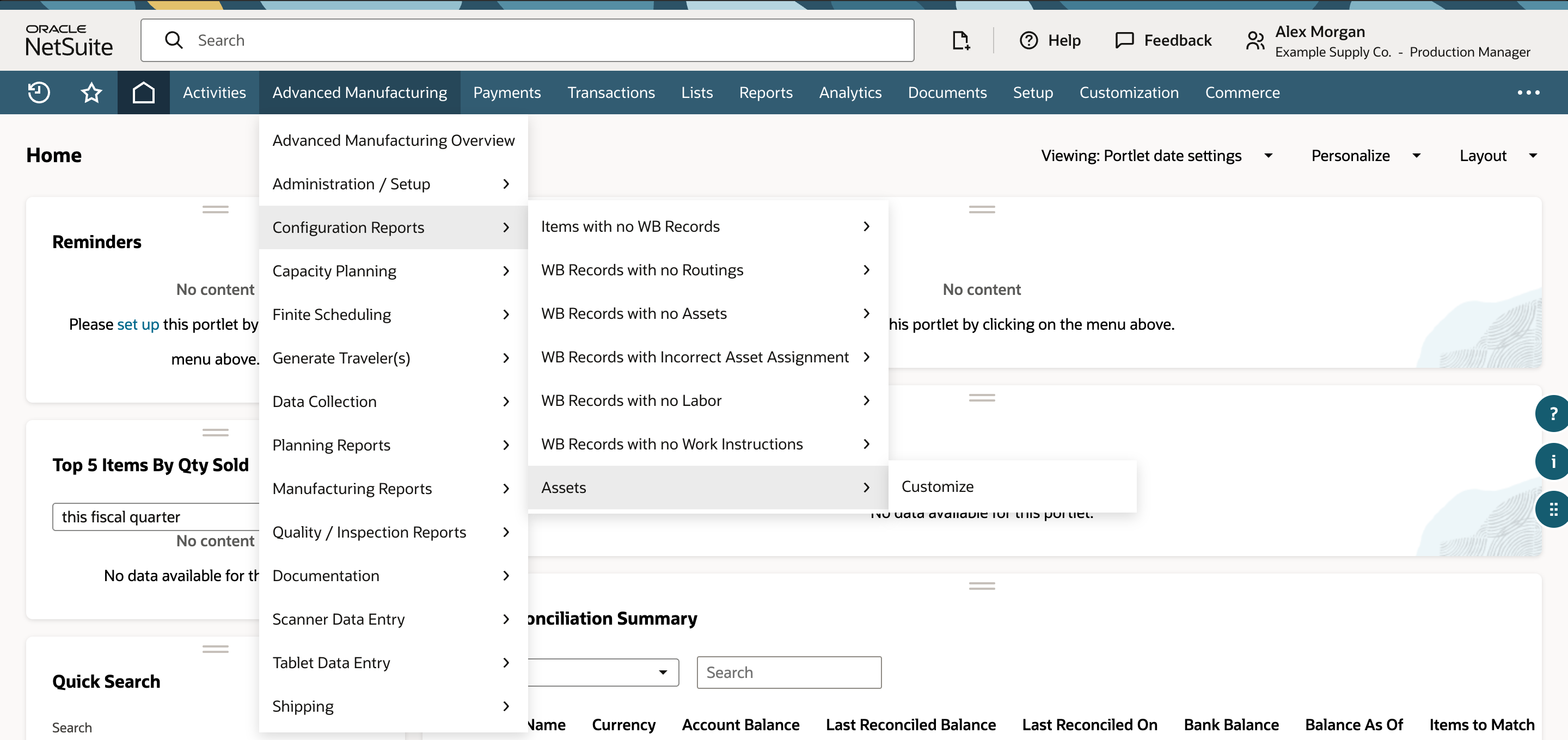The image size is (1568, 740).
Task: Click the user role people icon
Action: pos(1255,40)
